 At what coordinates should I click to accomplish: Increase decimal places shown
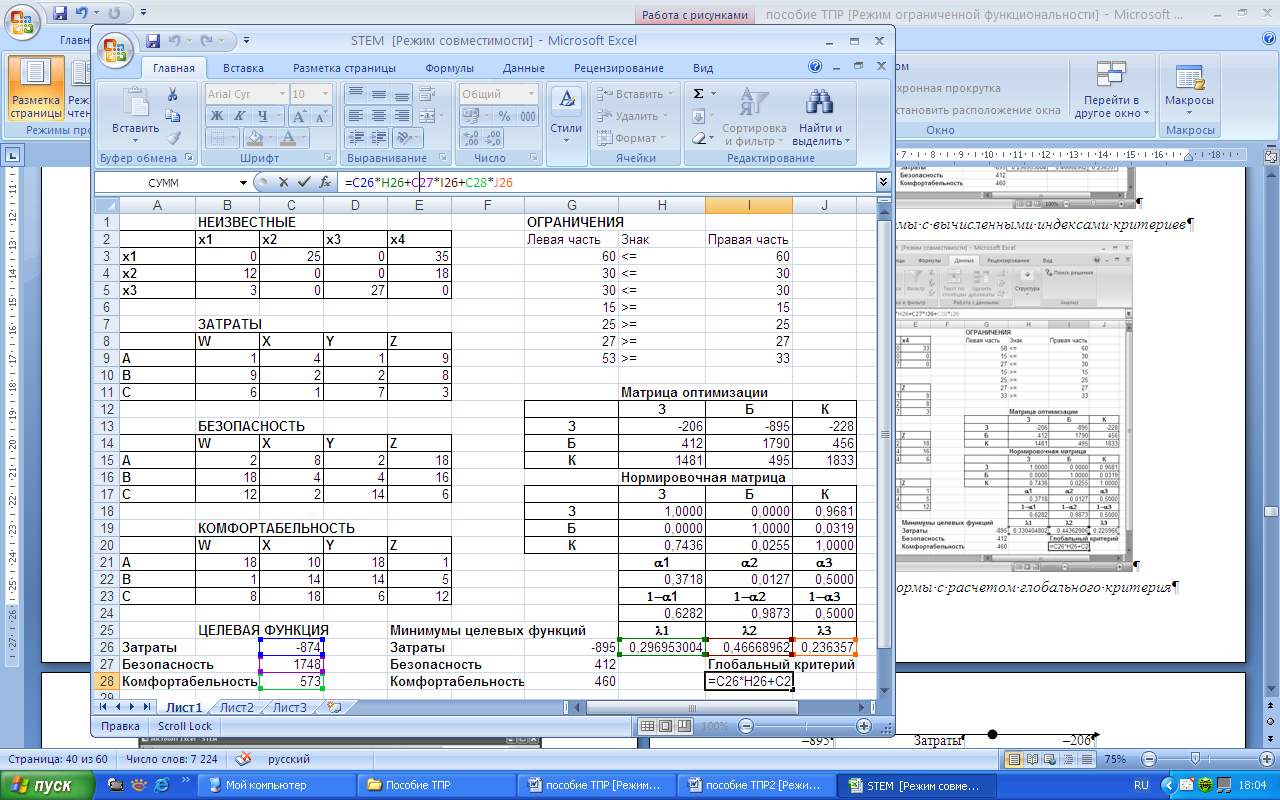471,138
